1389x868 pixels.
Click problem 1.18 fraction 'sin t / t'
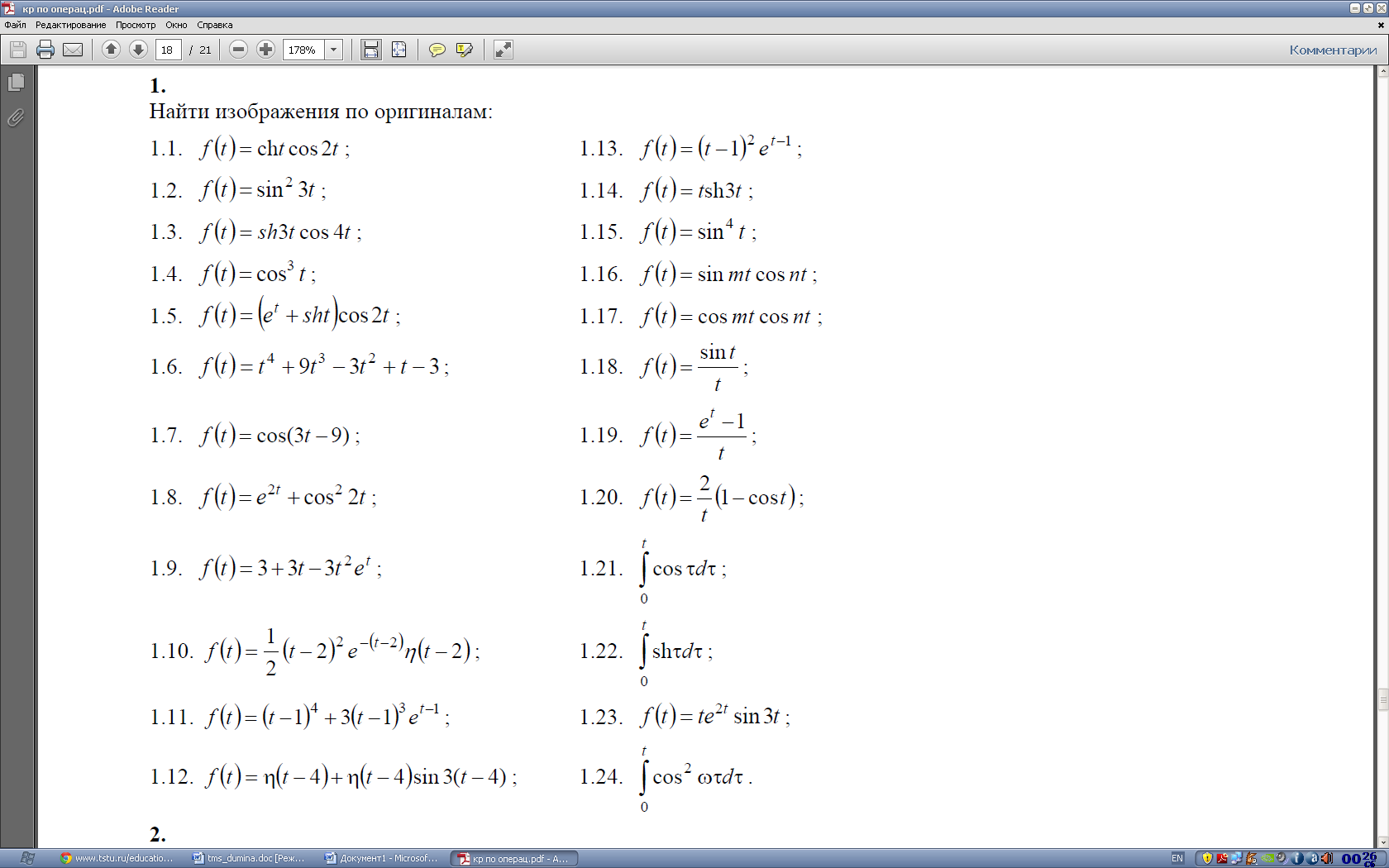pyautogui.click(x=694, y=367)
